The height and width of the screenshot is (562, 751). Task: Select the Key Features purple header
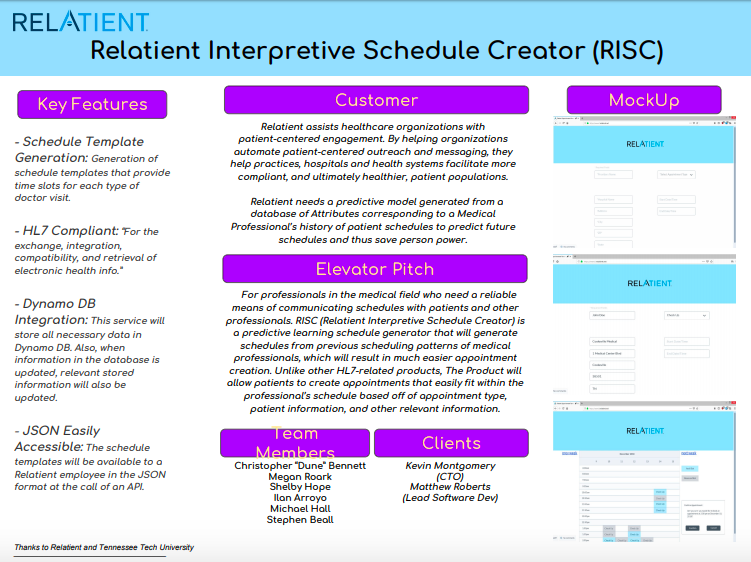[x=92, y=104]
